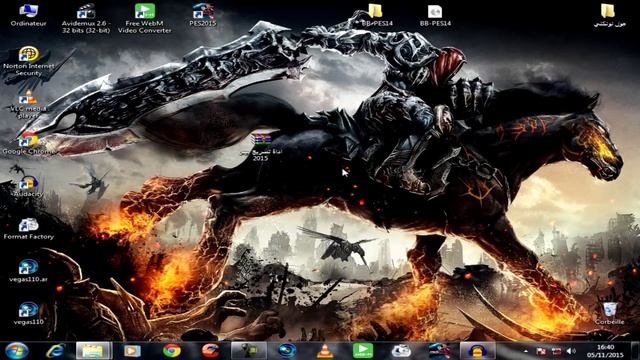This screenshot has width=640, height=360.
Task: Select the Google Chrome desktop shortcut
Action: [28, 144]
